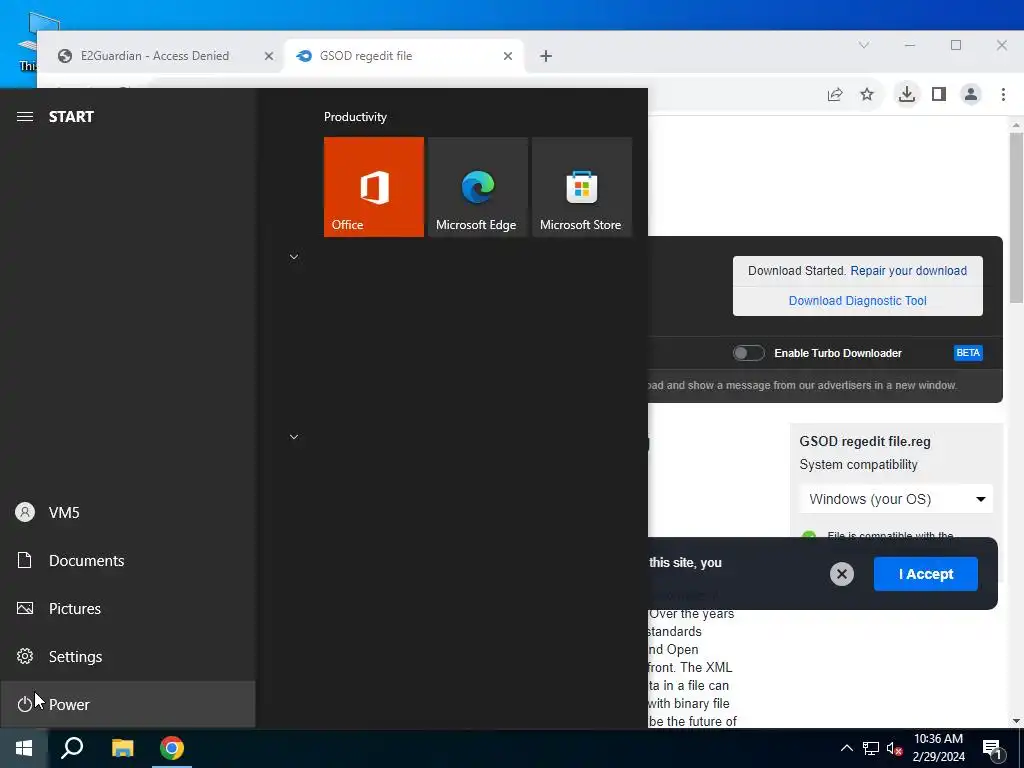Screen dimensions: 1024x768
Task: Click the Productivity group heading
Action: pyautogui.click(x=355, y=117)
